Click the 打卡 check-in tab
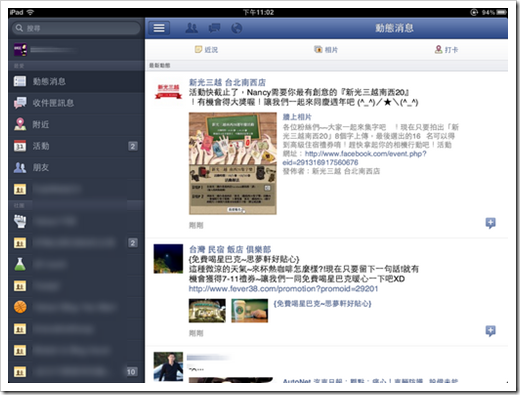The width and height of the screenshot is (520, 395). coord(446,50)
